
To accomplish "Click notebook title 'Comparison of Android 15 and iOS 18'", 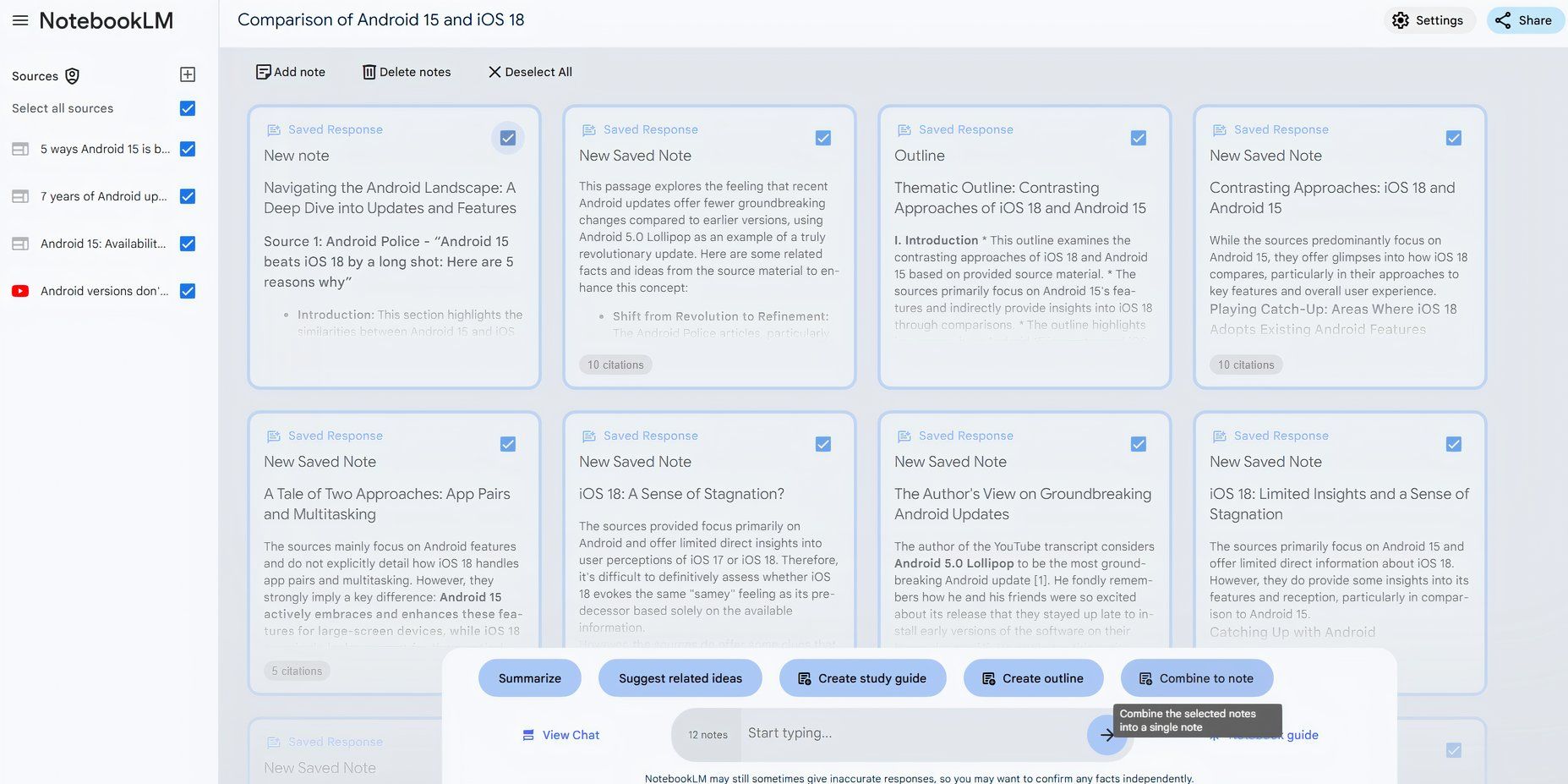I will pos(381,19).
